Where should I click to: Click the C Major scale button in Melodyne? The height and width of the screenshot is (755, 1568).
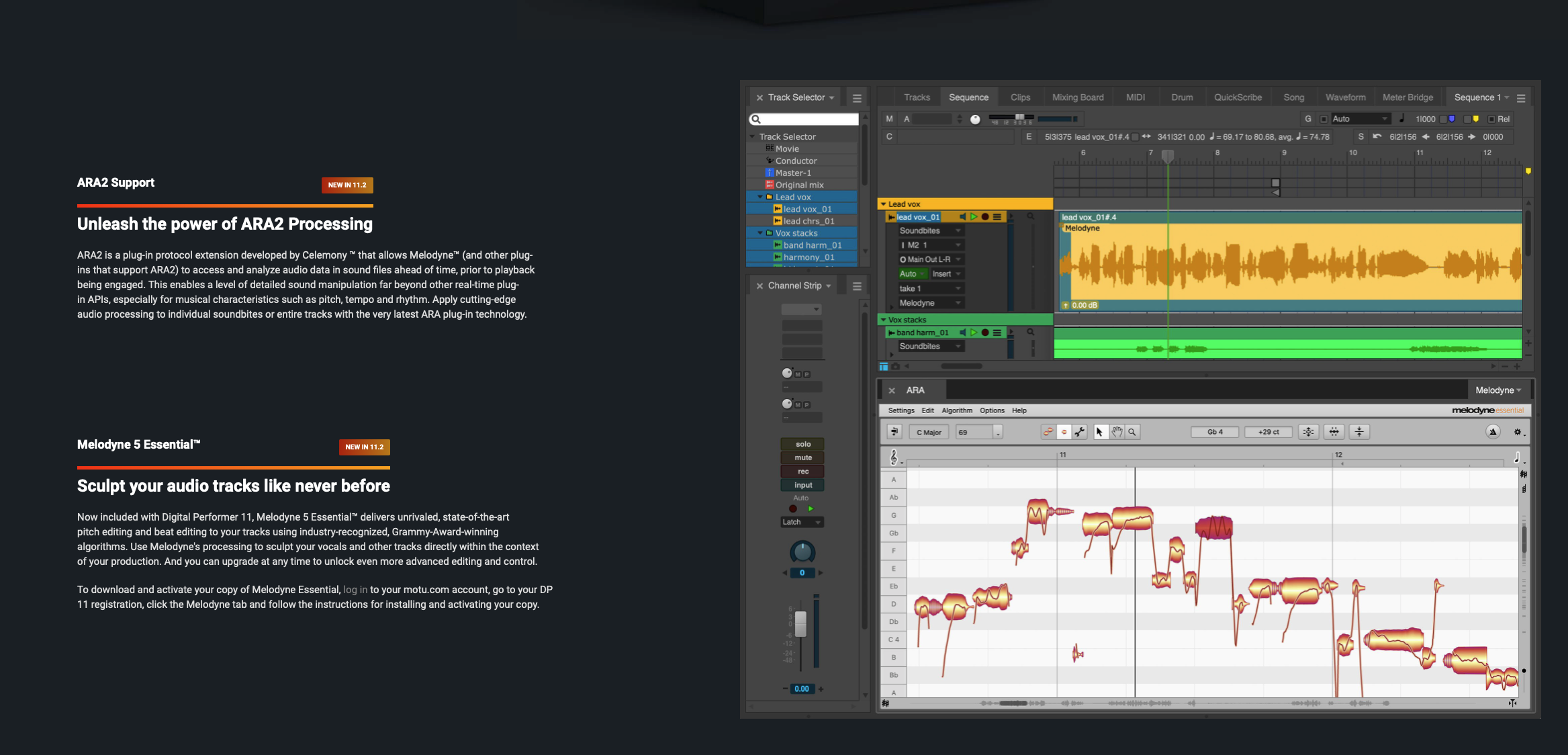(929, 432)
